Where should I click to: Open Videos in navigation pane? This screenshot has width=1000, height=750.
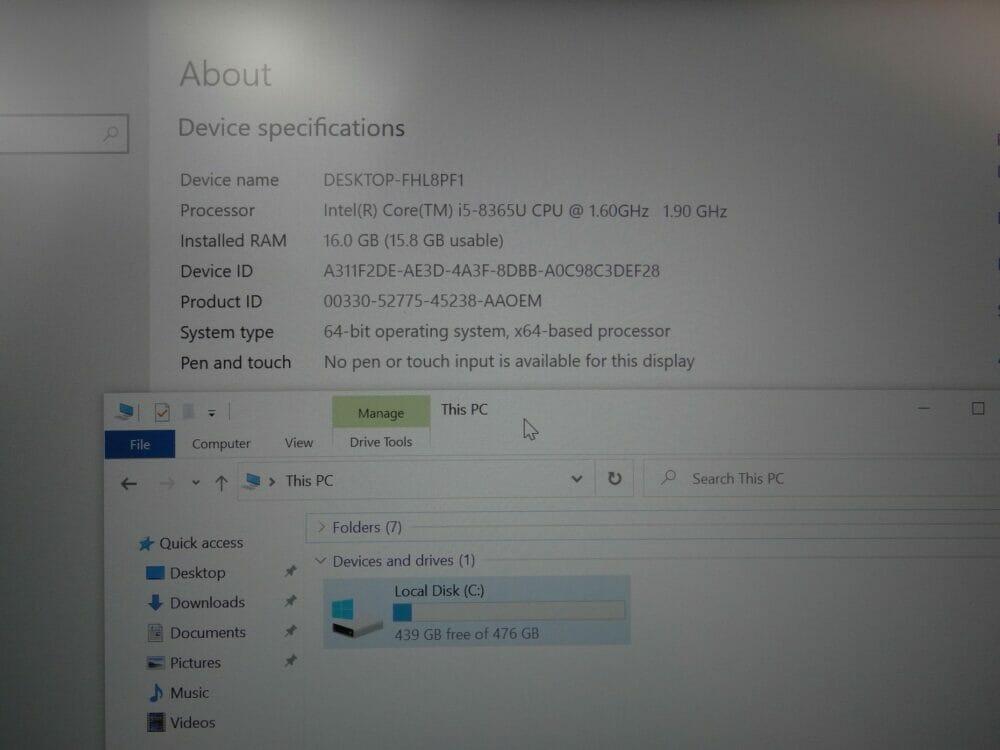193,723
